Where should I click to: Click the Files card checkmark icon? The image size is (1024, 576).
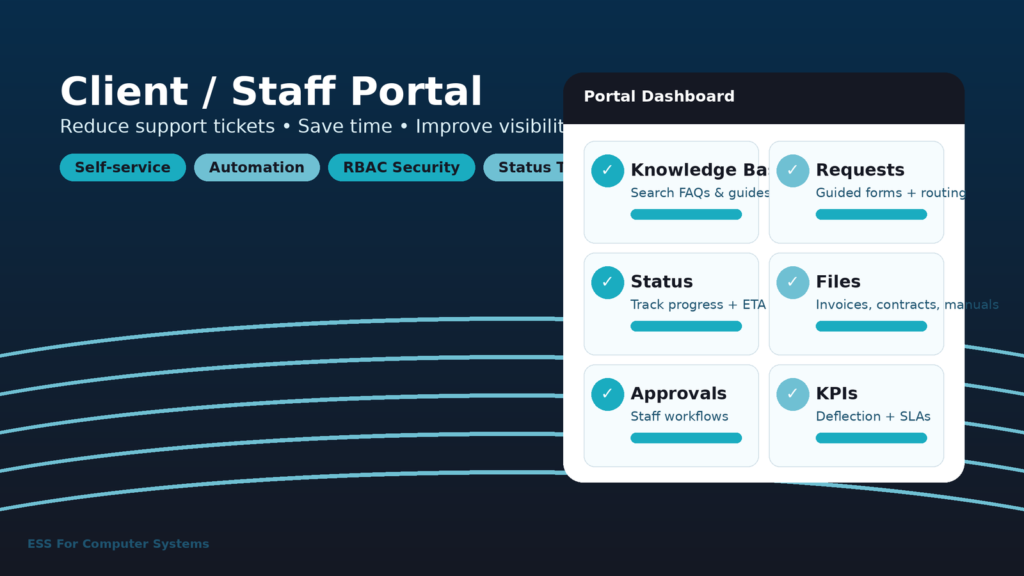click(x=792, y=283)
